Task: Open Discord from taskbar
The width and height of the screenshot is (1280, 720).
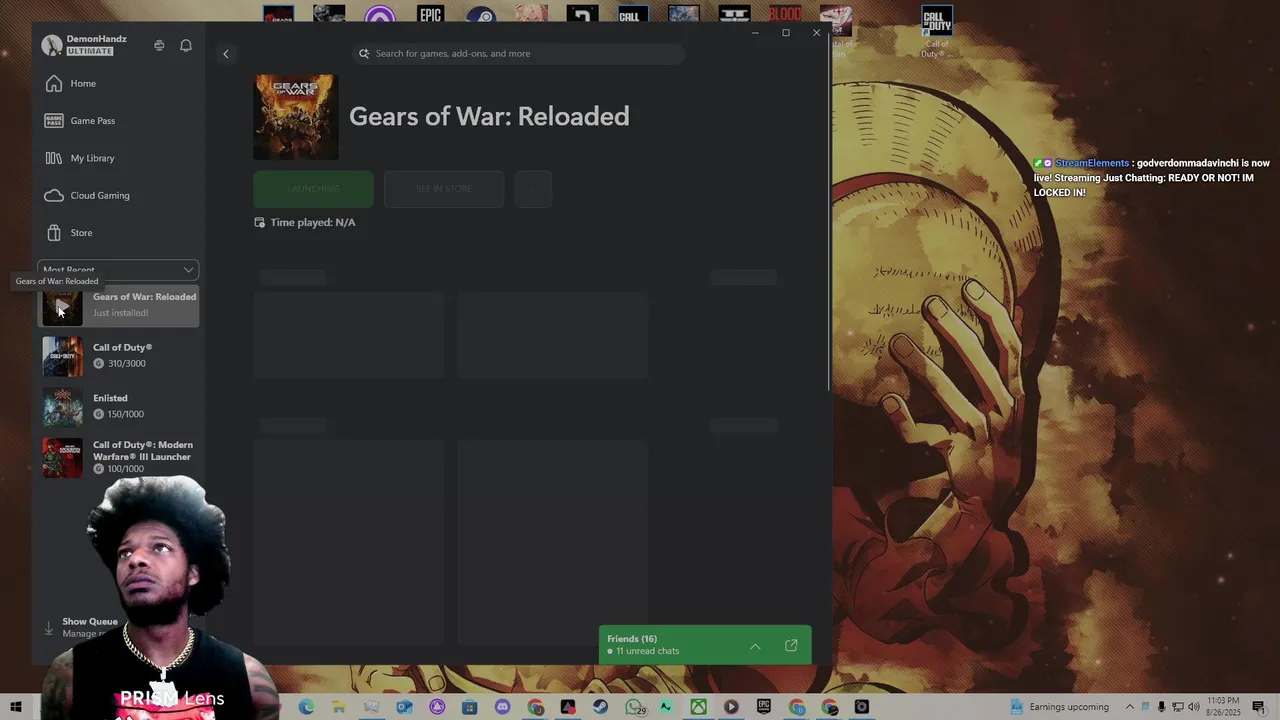Action: tap(502, 707)
